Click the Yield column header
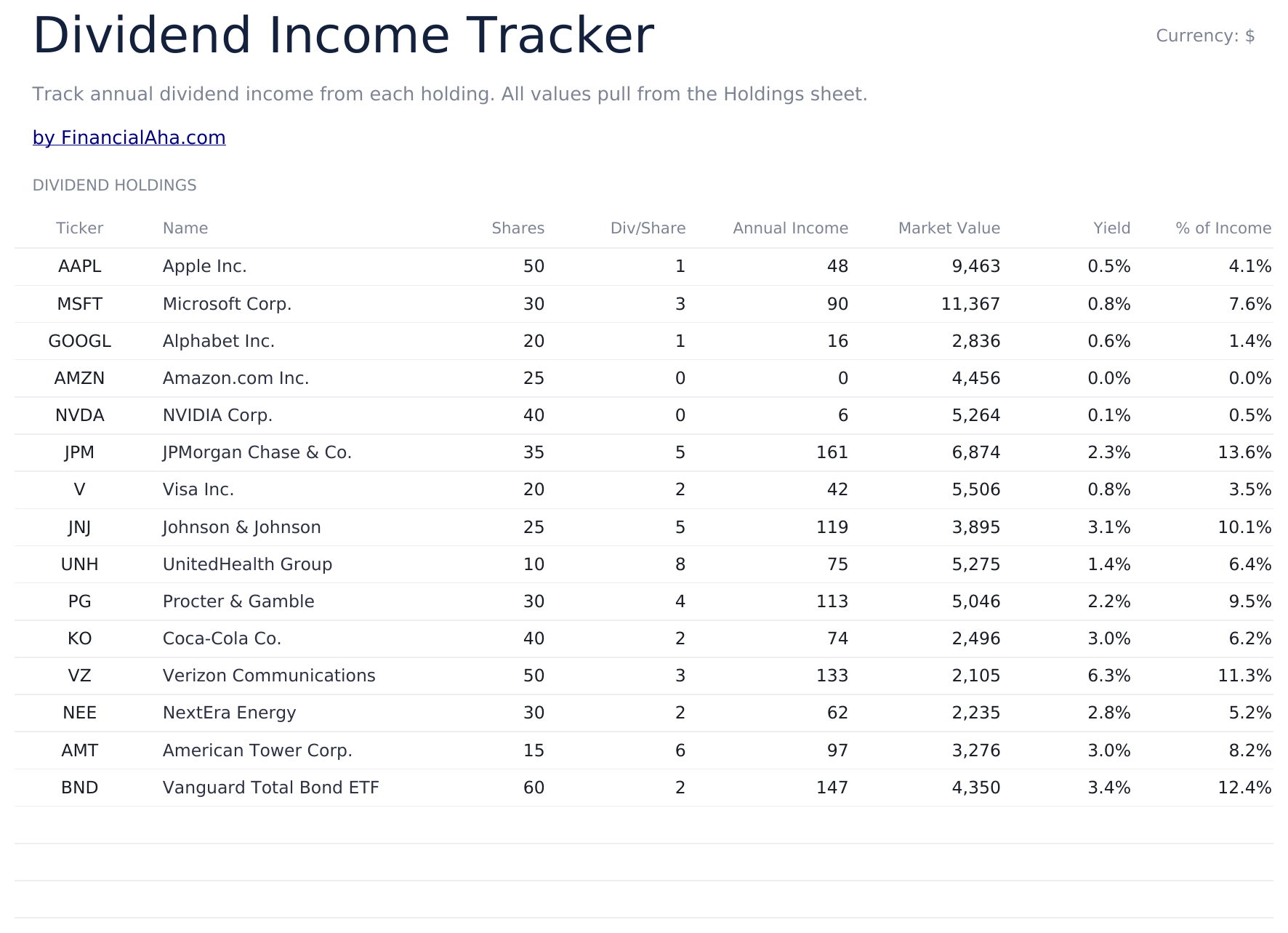 1112,228
